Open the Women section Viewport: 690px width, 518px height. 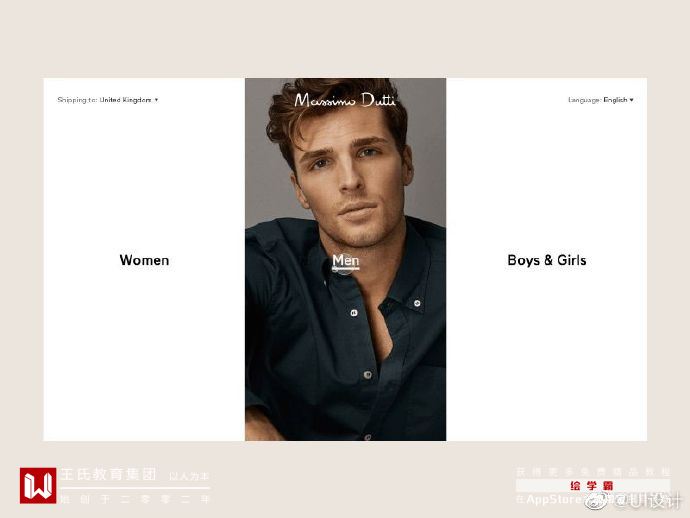coord(144,260)
